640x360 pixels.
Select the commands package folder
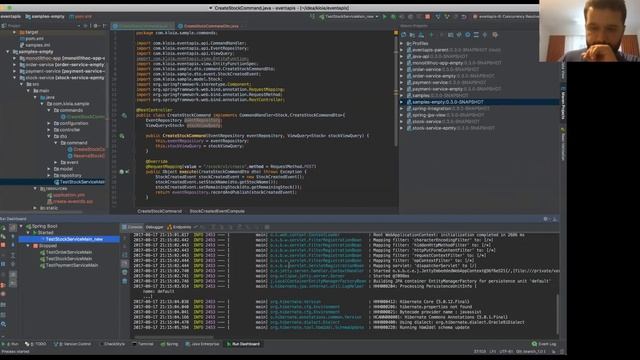tap(68, 110)
